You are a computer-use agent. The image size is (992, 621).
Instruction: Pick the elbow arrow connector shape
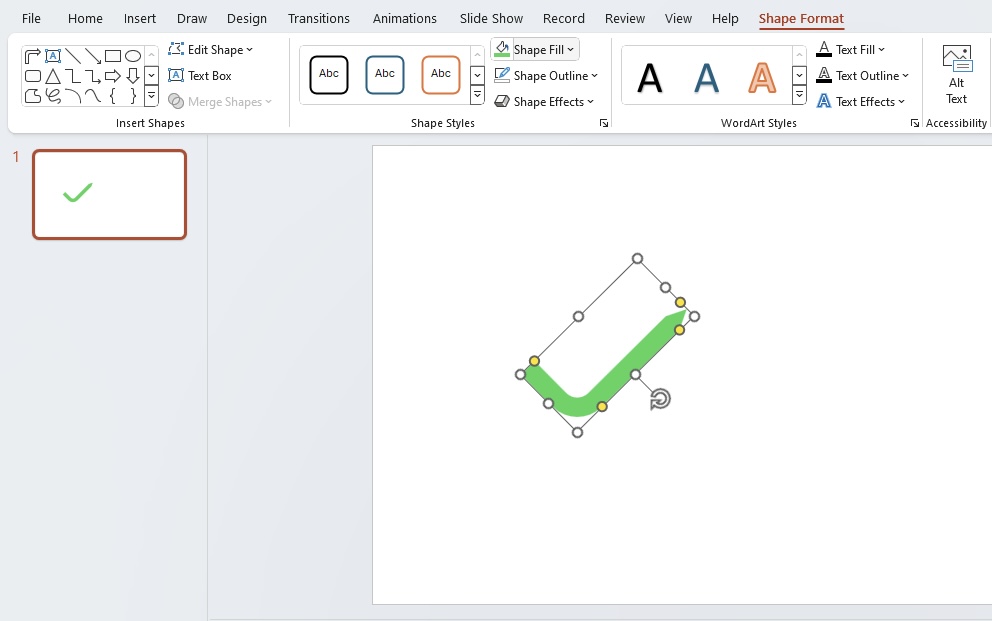coord(93,77)
